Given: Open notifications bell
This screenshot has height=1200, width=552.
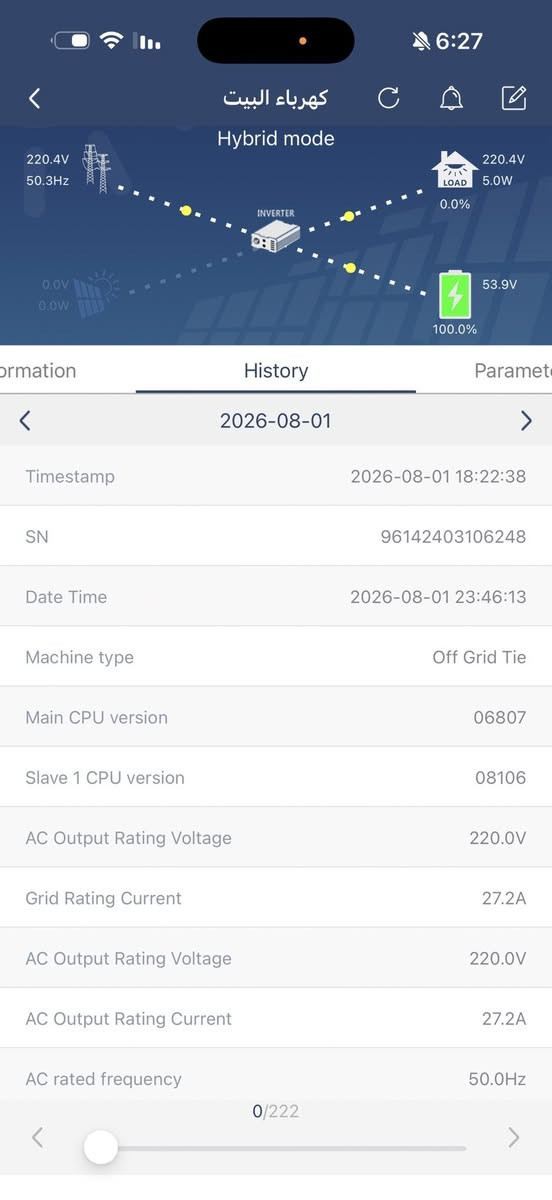Looking at the screenshot, I should (x=452, y=98).
